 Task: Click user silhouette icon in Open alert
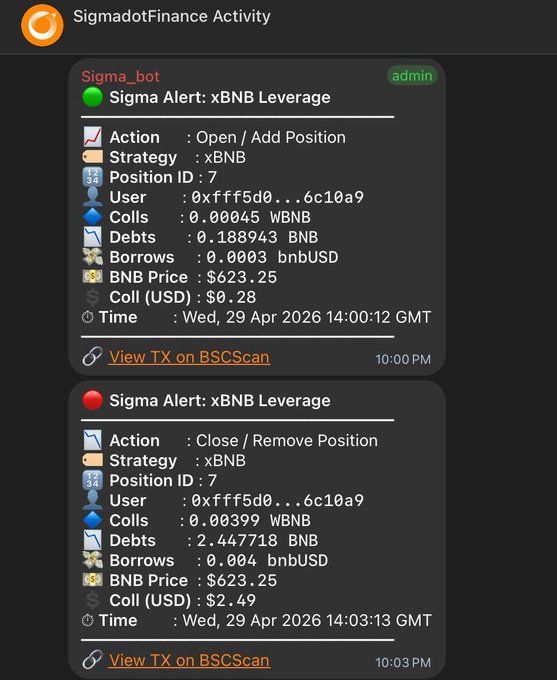[x=92, y=196]
